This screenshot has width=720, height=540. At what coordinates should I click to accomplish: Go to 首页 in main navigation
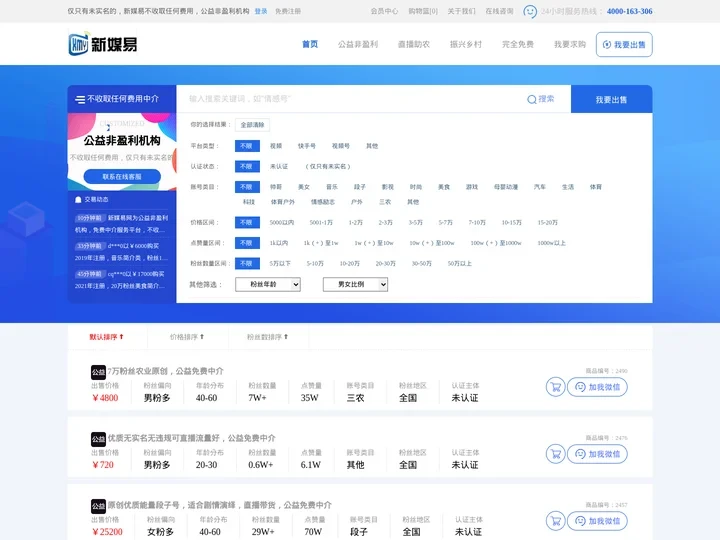[310, 44]
